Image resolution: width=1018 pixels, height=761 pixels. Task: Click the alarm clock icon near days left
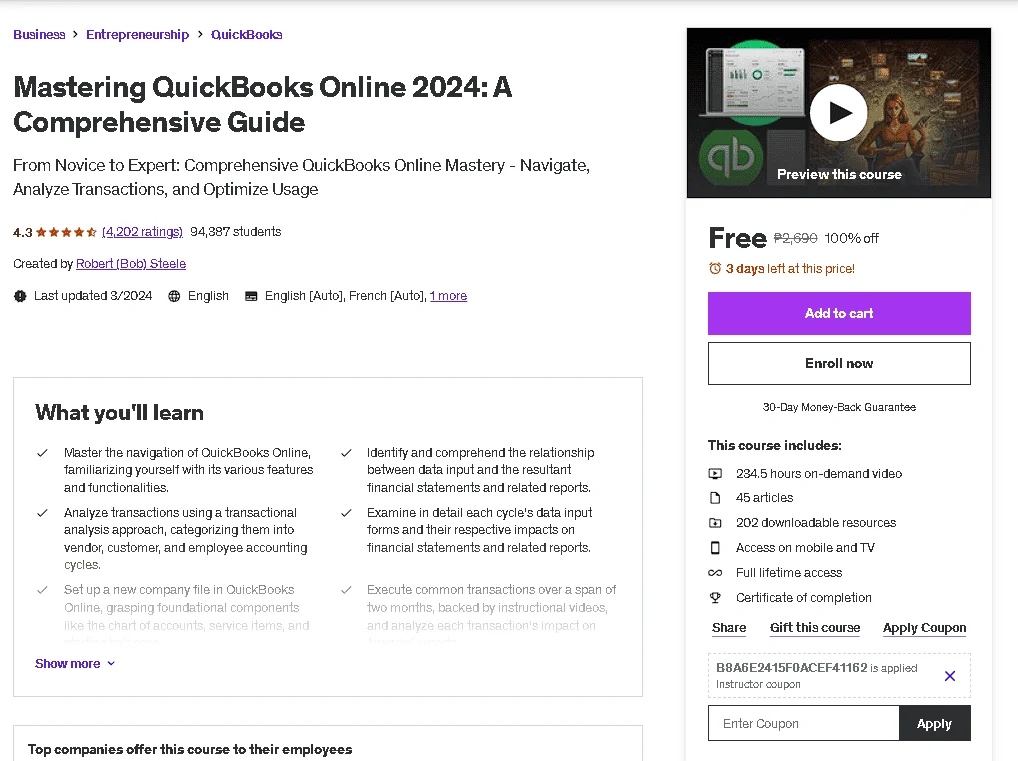click(715, 268)
